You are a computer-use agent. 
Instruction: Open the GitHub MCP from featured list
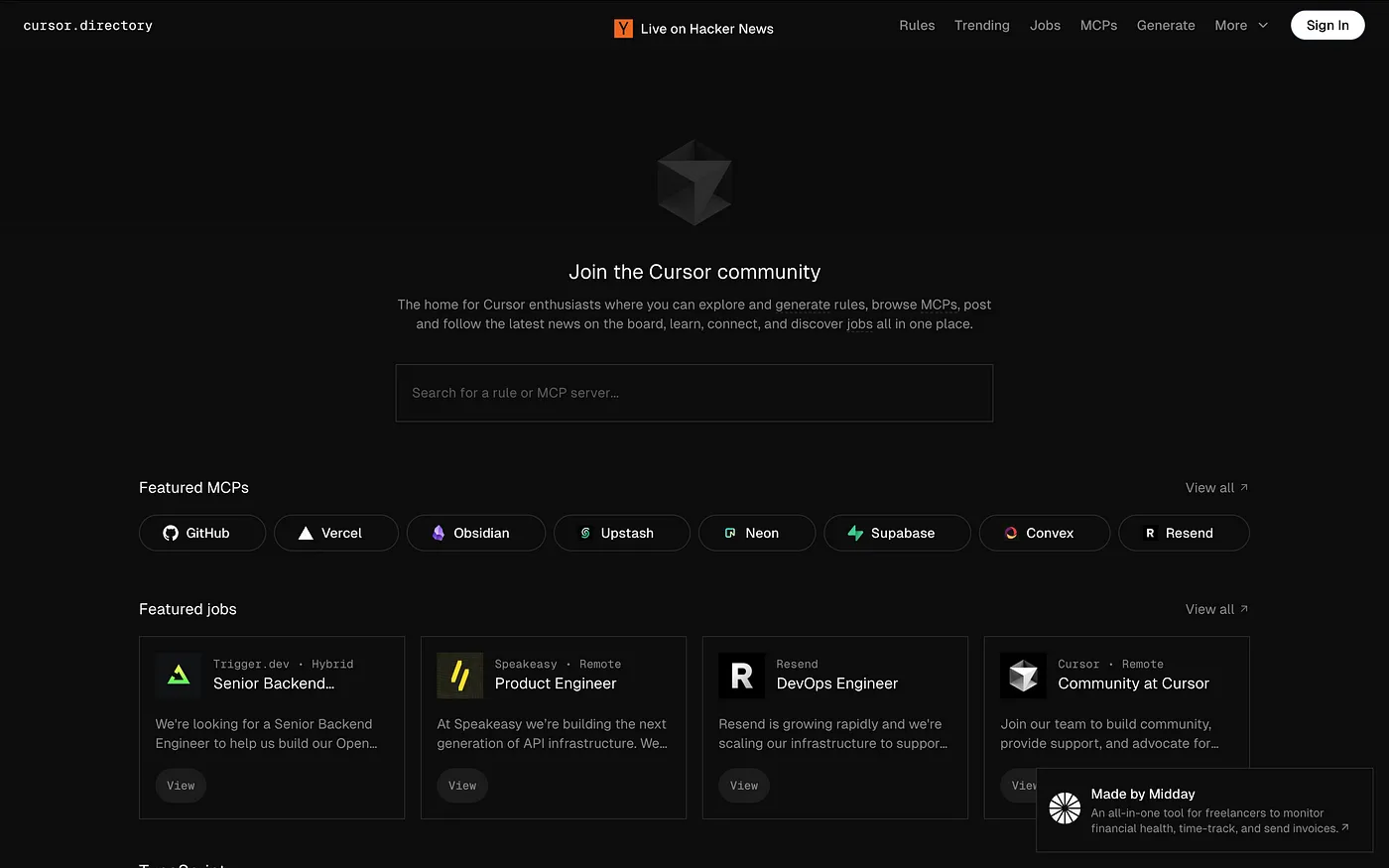click(x=201, y=533)
